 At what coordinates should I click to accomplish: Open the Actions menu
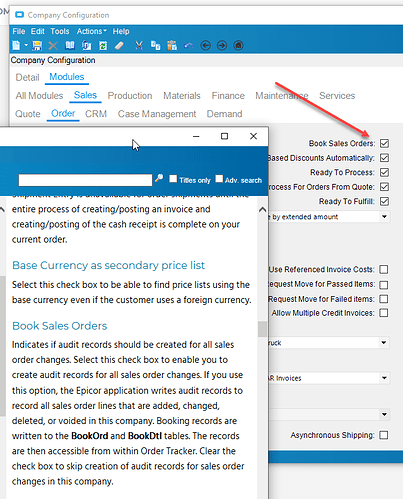(x=91, y=31)
